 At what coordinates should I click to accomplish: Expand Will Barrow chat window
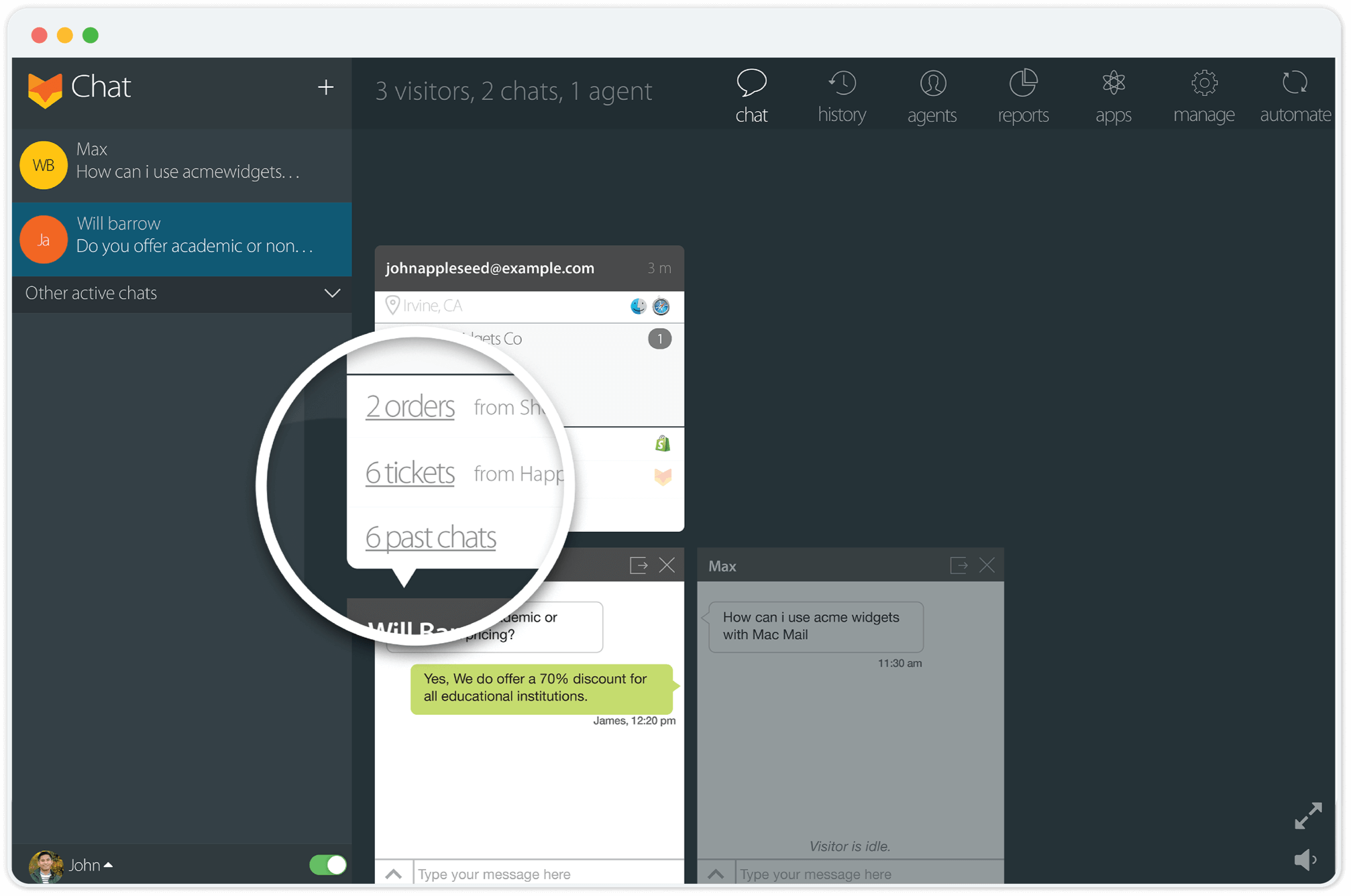pos(637,566)
